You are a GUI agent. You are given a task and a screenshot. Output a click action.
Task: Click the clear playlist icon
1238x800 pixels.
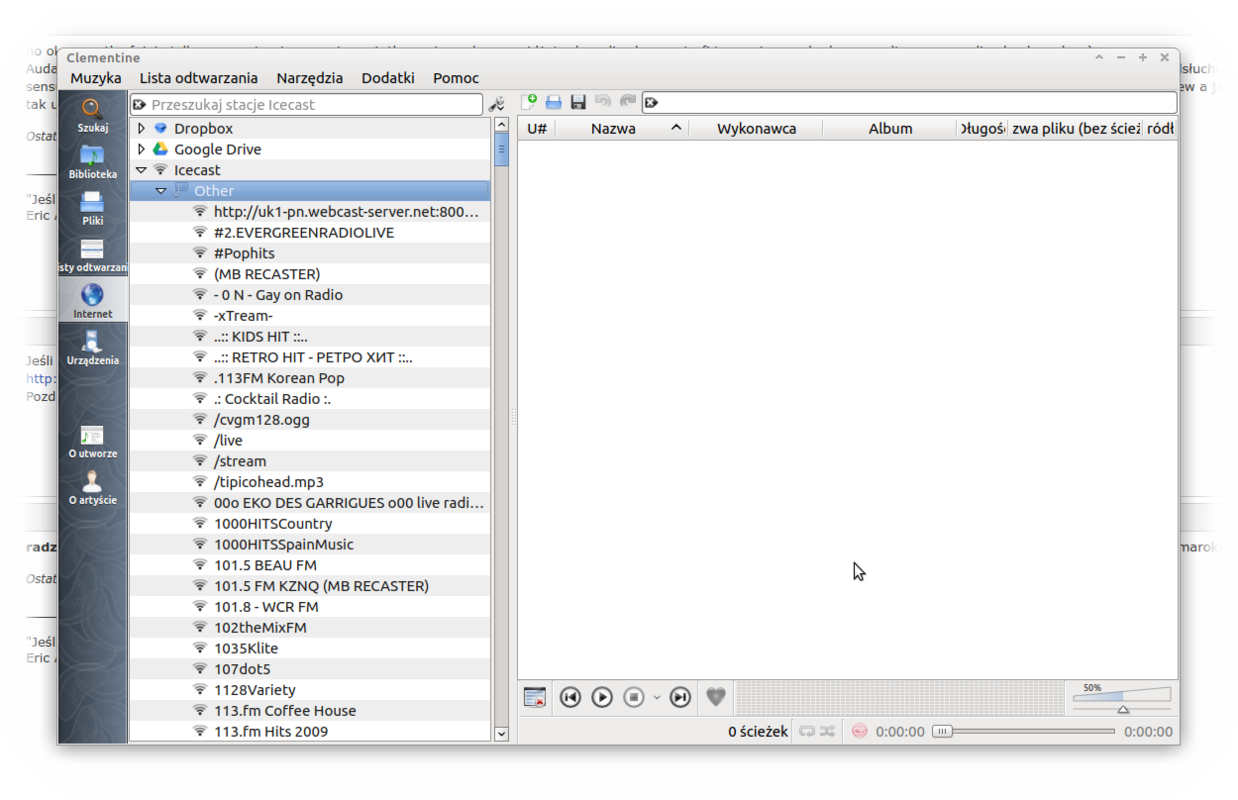(x=535, y=697)
